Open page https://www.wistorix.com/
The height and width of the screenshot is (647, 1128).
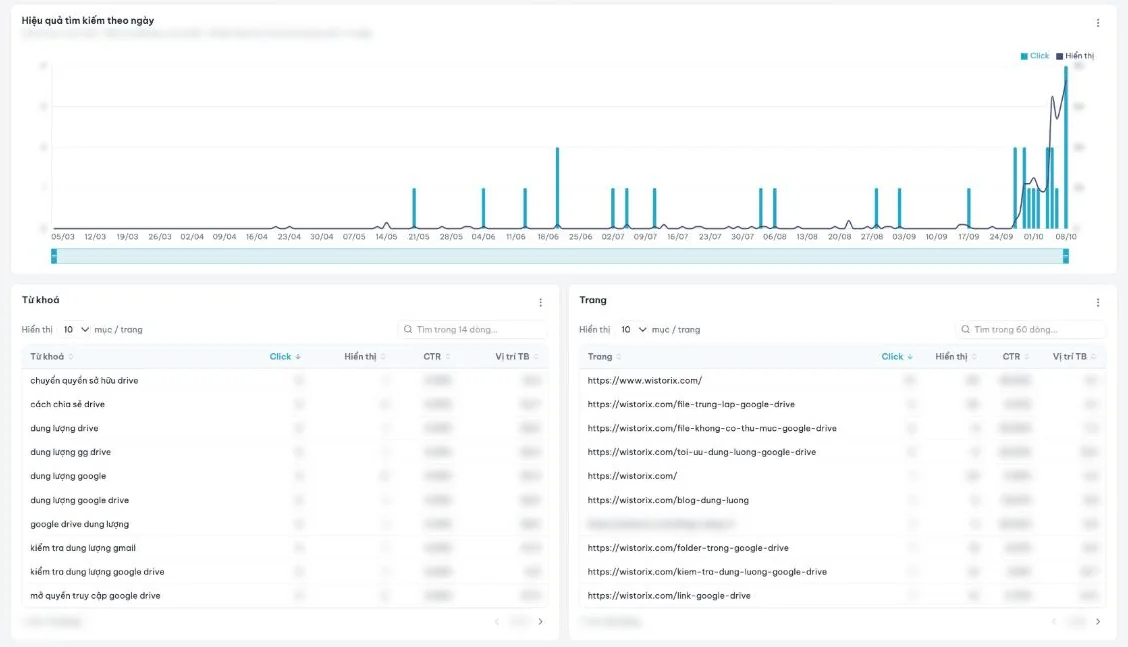click(x=645, y=380)
